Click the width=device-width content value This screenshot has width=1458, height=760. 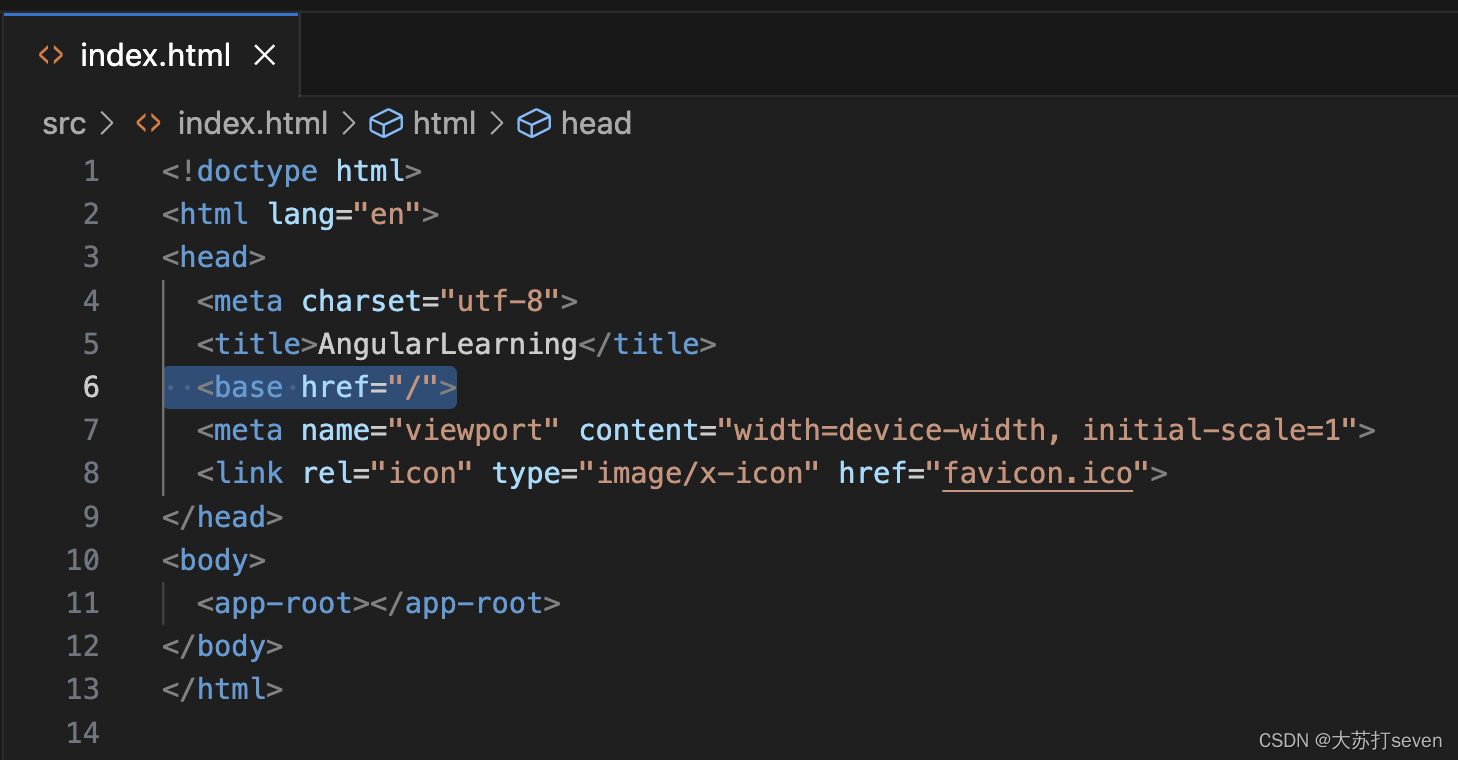click(890, 430)
